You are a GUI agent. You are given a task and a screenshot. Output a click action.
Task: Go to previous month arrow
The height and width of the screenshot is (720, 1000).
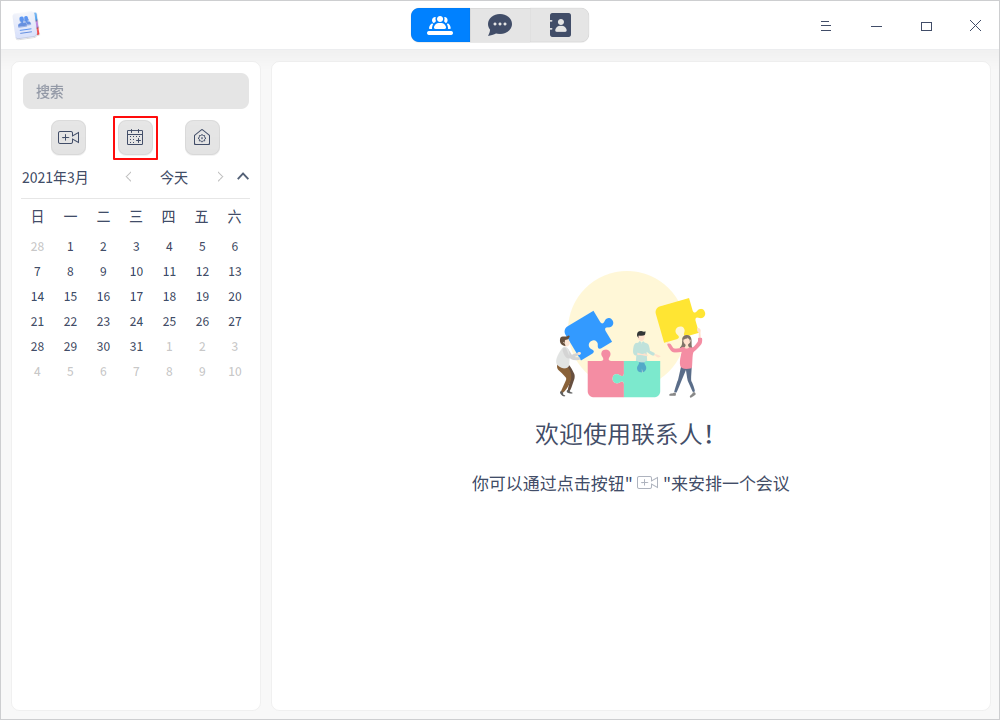(129, 177)
